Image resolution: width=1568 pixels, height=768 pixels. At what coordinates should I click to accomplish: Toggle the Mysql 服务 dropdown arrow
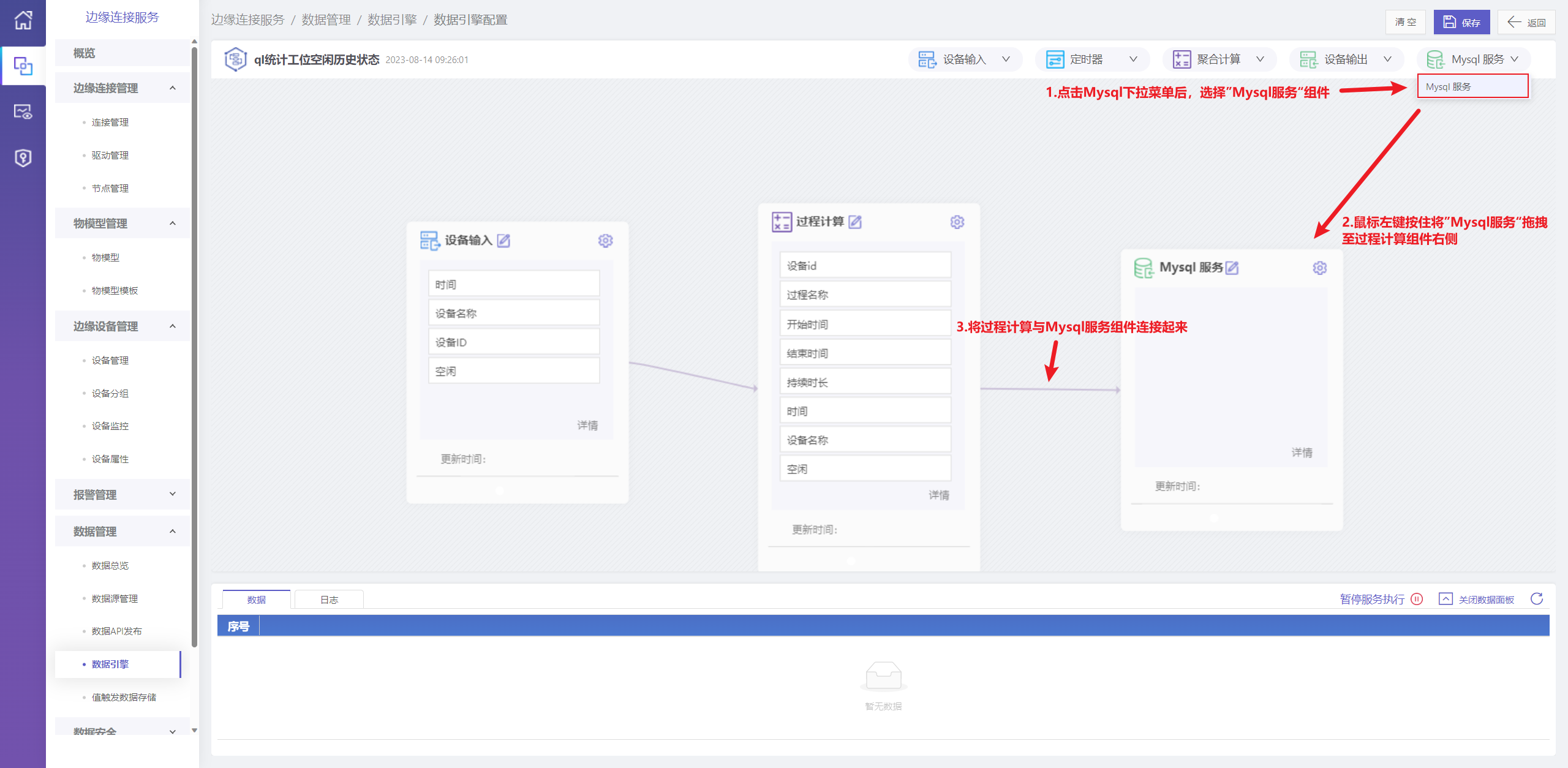click(x=1514, y=59)
